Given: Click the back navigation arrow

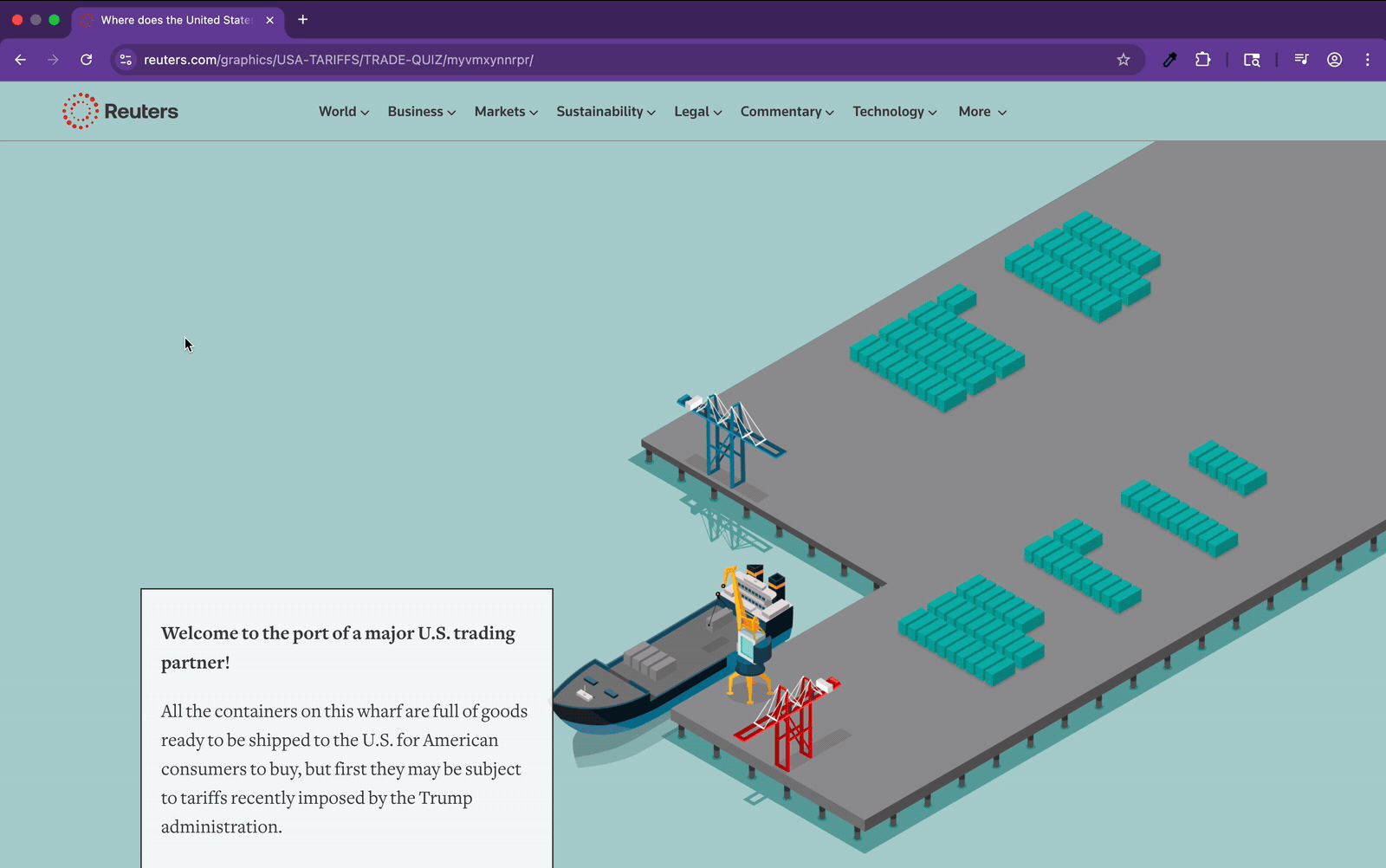Looking at the screenshot, I should coord(21,60).
